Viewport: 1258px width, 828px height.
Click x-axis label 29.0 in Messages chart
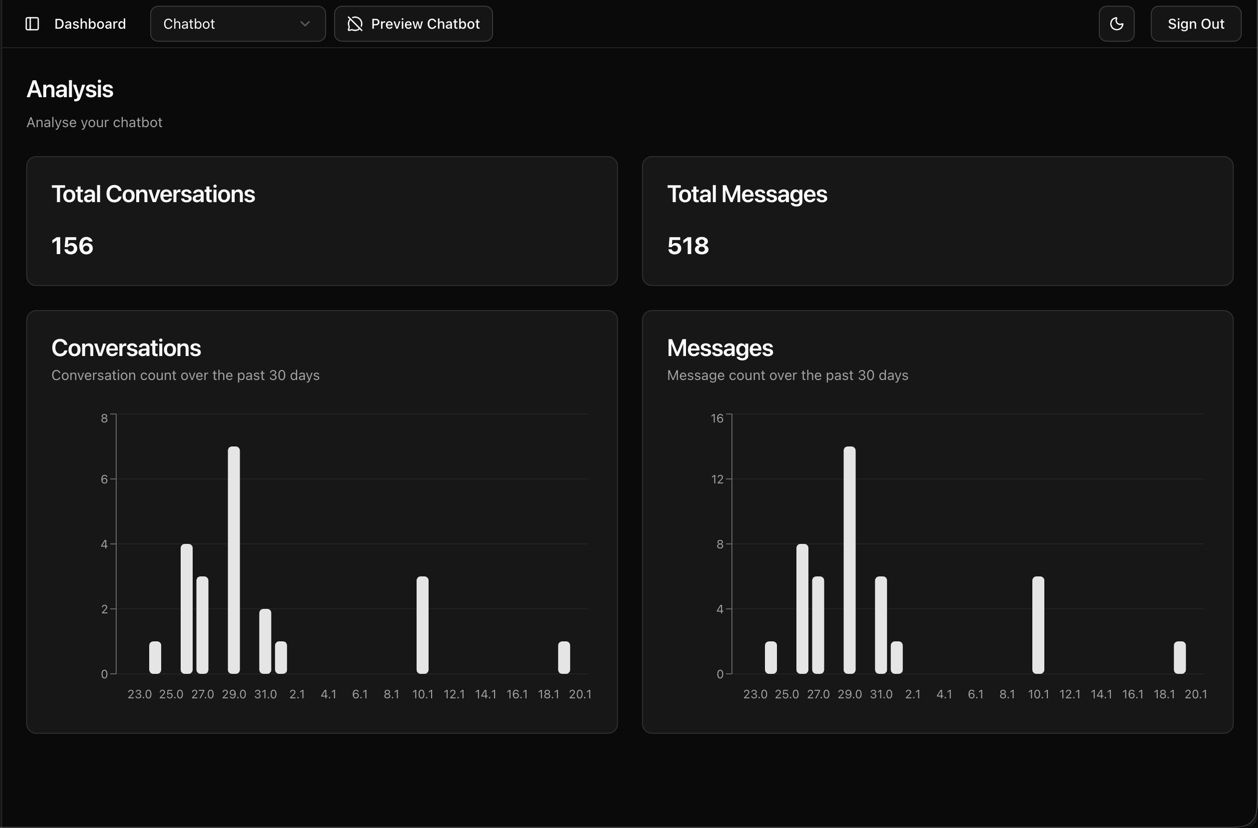pyautogui.click(x=850, y=694)
